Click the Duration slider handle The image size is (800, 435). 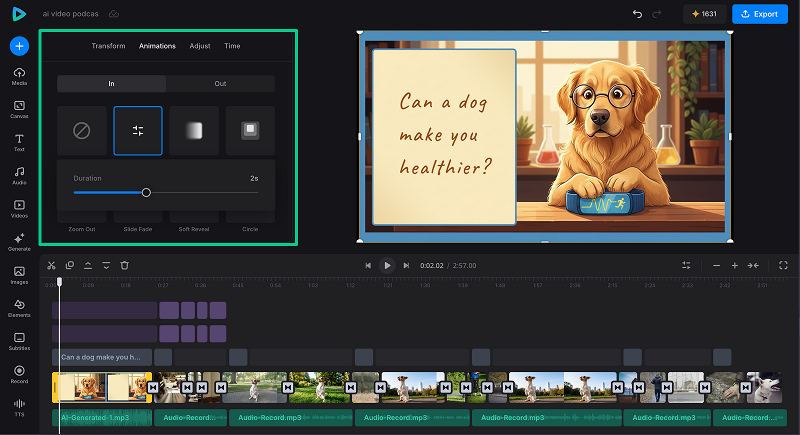pyautogui.click(x=146, y=192)
